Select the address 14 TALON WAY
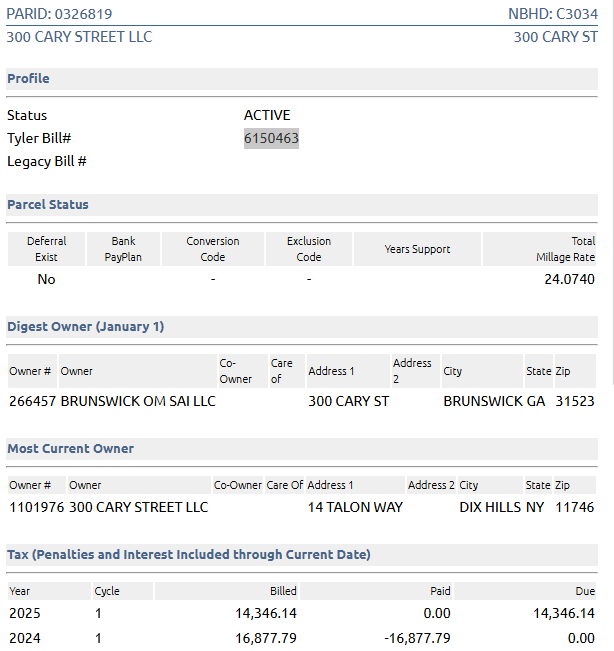The width and height of the screenshot is (614, 651). [x=355, y=507]
